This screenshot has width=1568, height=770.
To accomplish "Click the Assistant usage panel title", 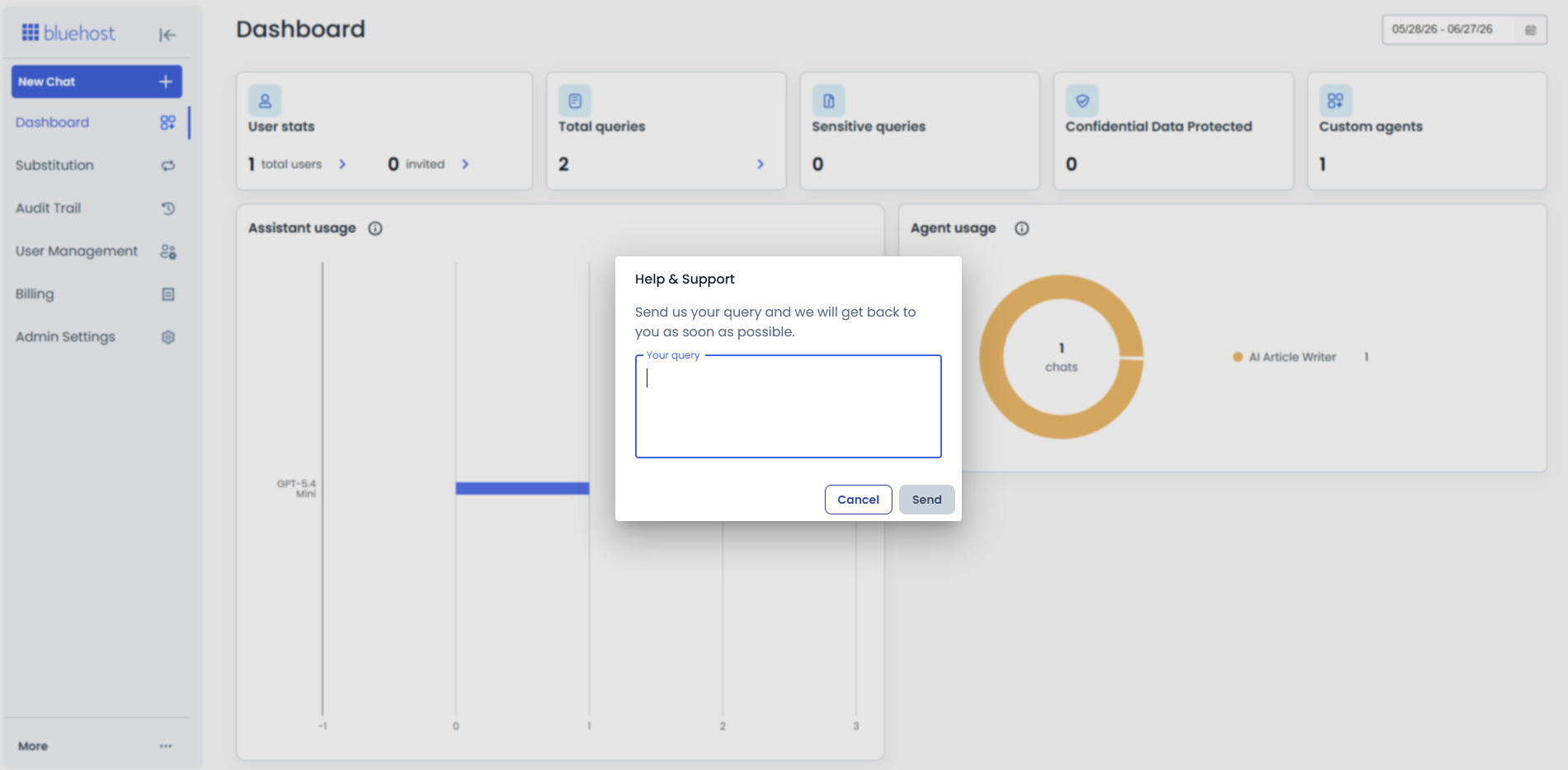I will pyautogui.click(x=302, y=228).
